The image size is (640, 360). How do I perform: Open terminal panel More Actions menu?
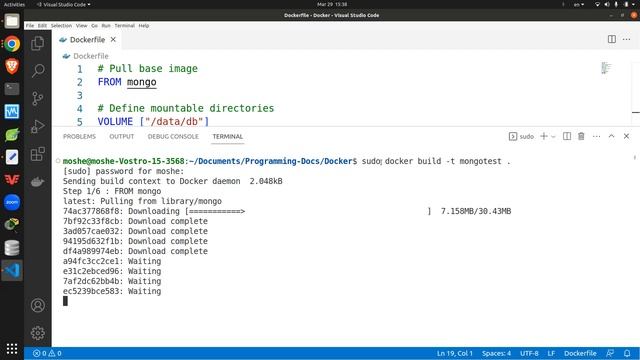coord(596,136)
